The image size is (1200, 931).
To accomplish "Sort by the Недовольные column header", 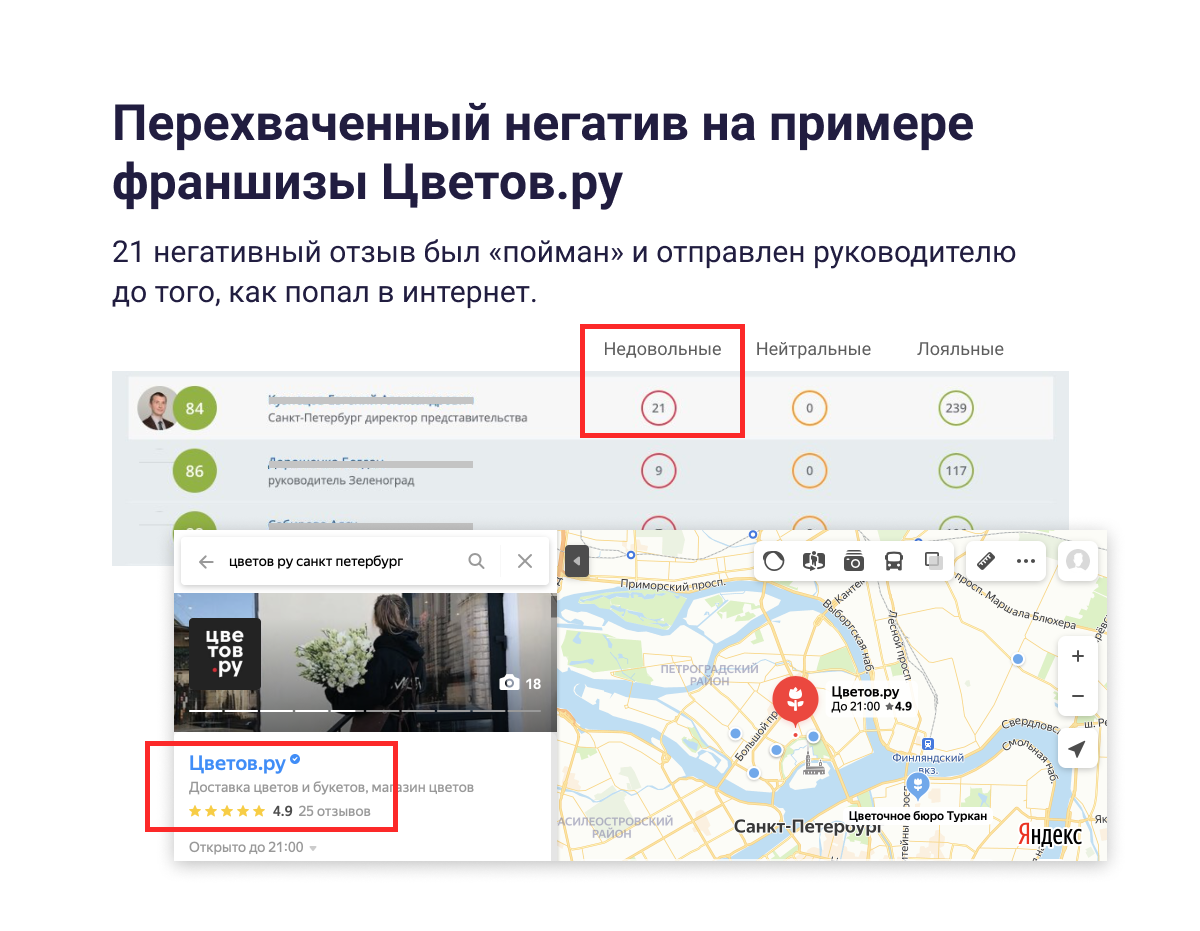I will (x=662, y=349).
